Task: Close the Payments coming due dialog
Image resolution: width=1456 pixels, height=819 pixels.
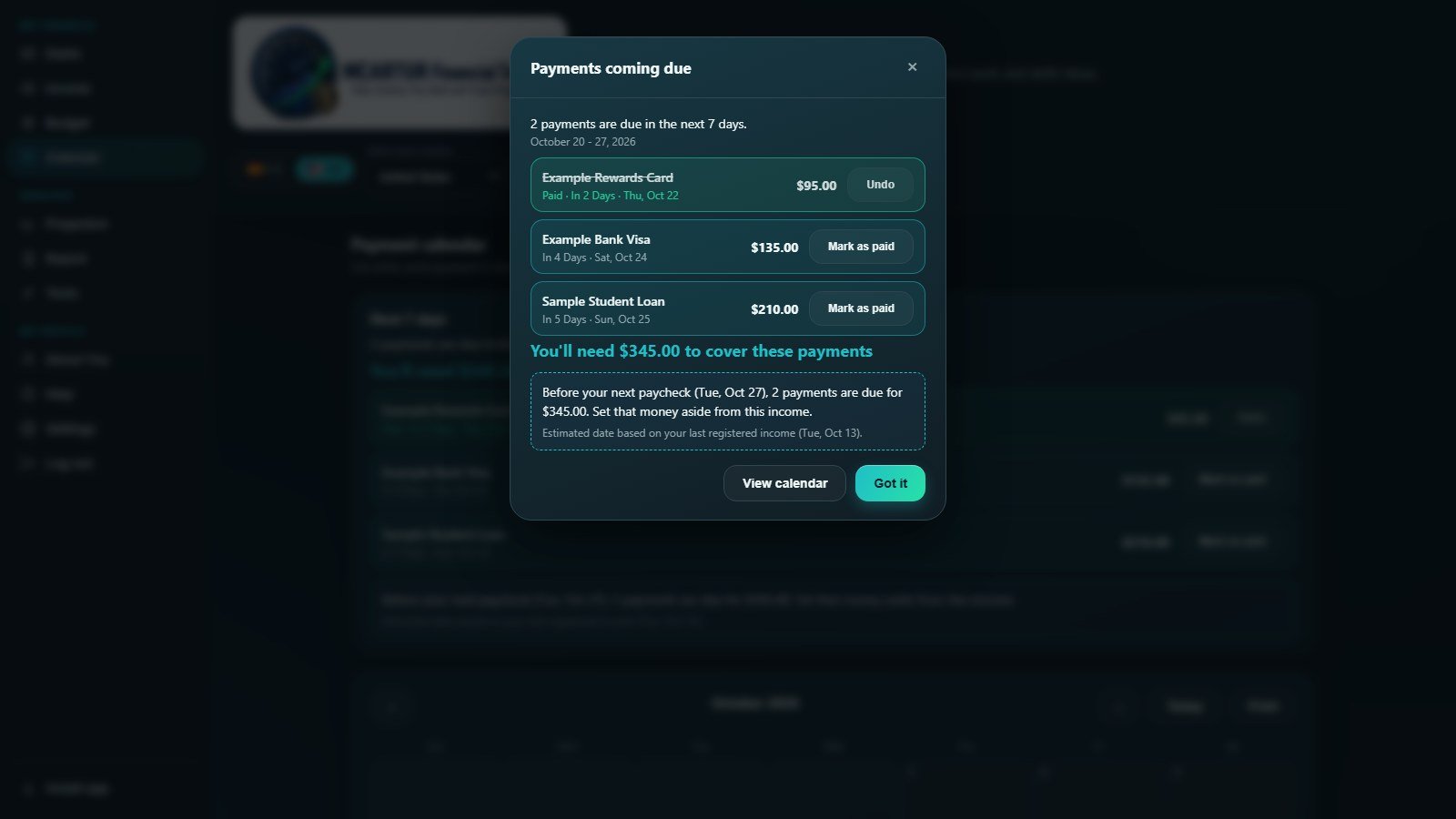Action: pos(912,67)
